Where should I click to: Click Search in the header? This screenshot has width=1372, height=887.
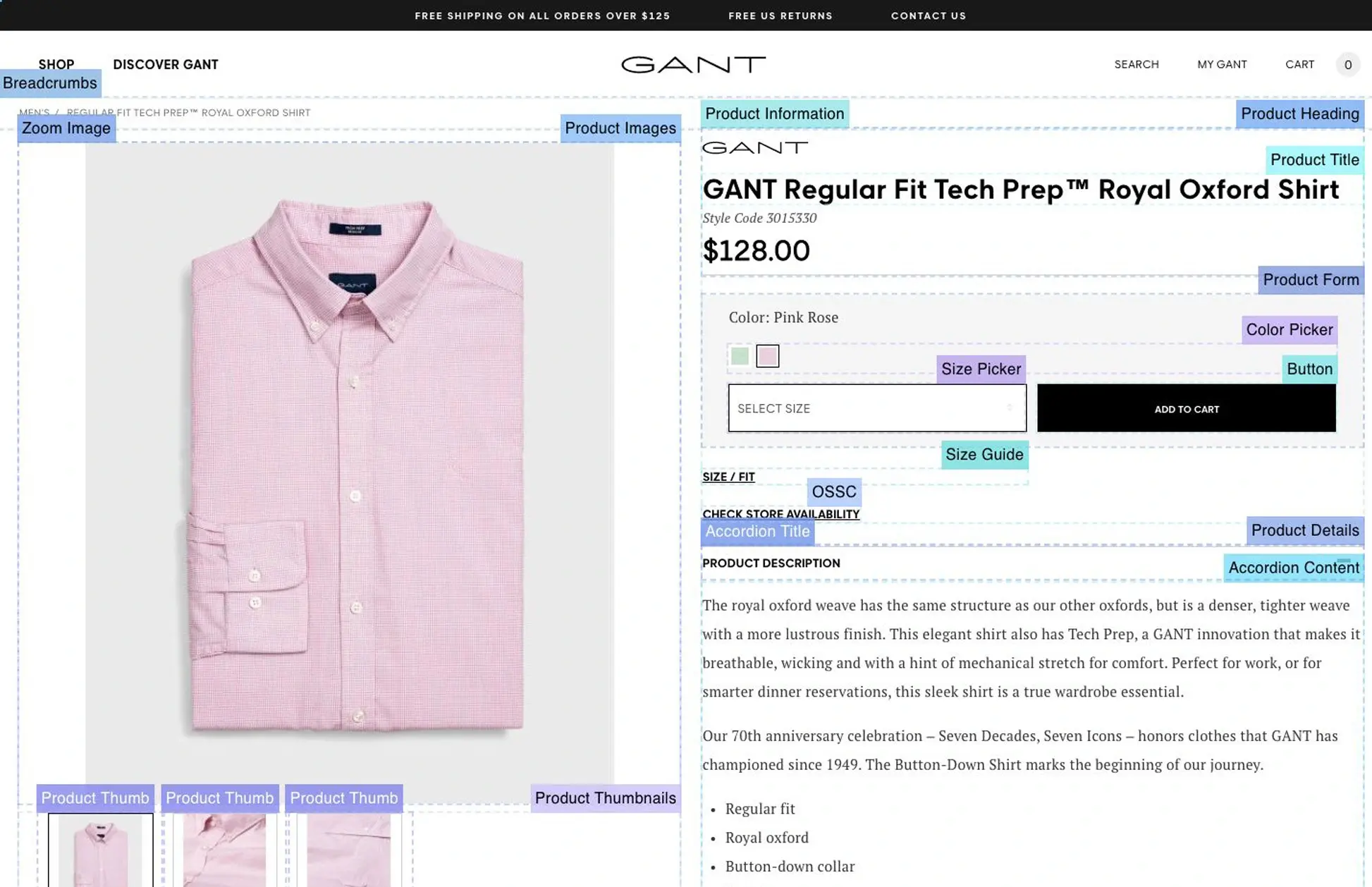click(1136, 65)
